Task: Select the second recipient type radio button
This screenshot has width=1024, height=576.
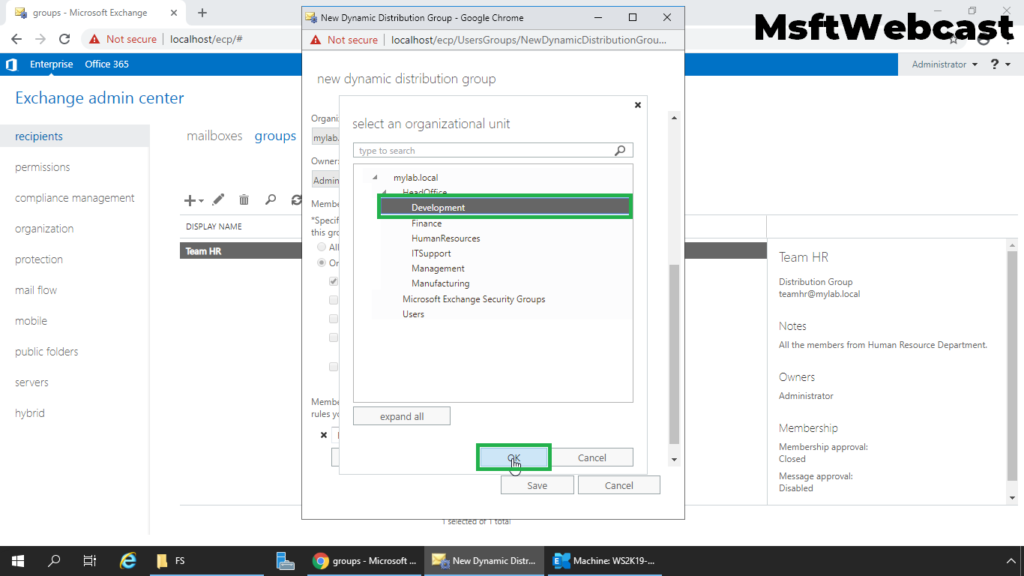Action: click(x=321, y=263)
